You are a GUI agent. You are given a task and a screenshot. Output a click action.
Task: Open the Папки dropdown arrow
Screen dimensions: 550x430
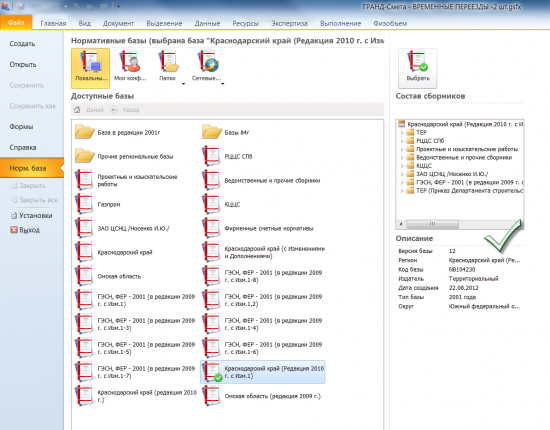(183, 84)
